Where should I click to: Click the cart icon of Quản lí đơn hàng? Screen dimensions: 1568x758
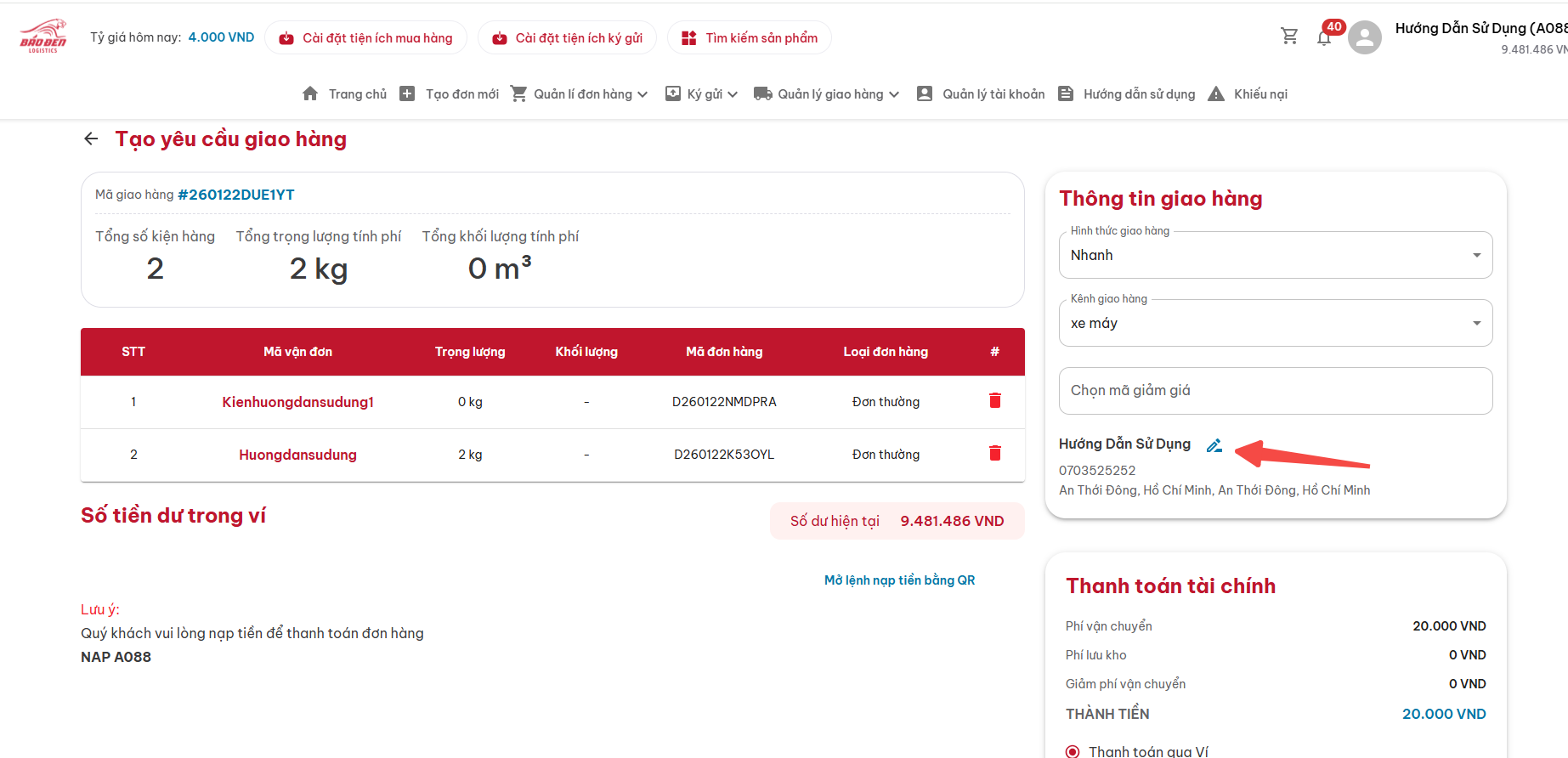(518, 93)
